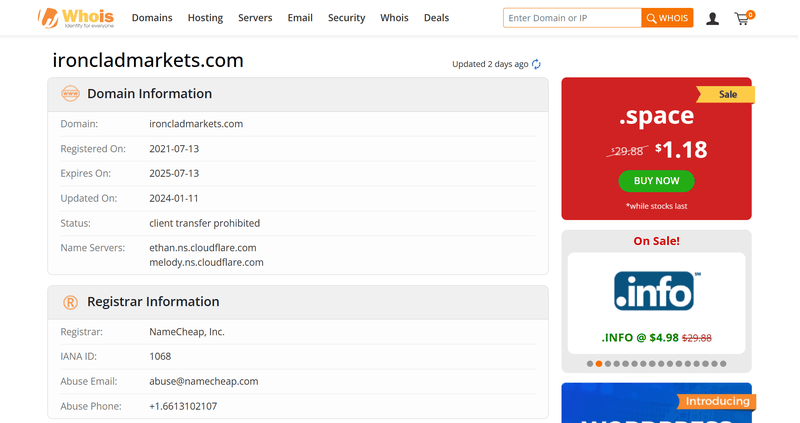Click the On Sale! heading
The height and width of the screenshot is (423, 800).
click(x=656, y=241)
